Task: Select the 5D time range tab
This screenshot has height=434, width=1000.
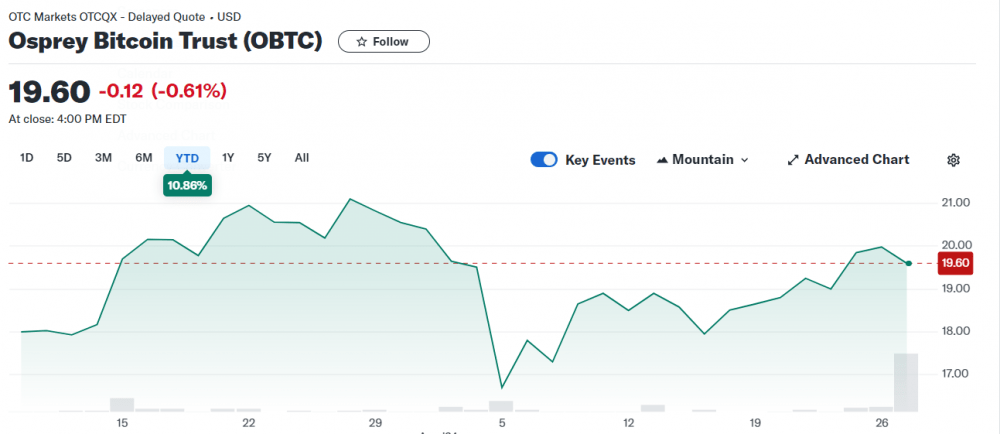Action: click(64, 158)
